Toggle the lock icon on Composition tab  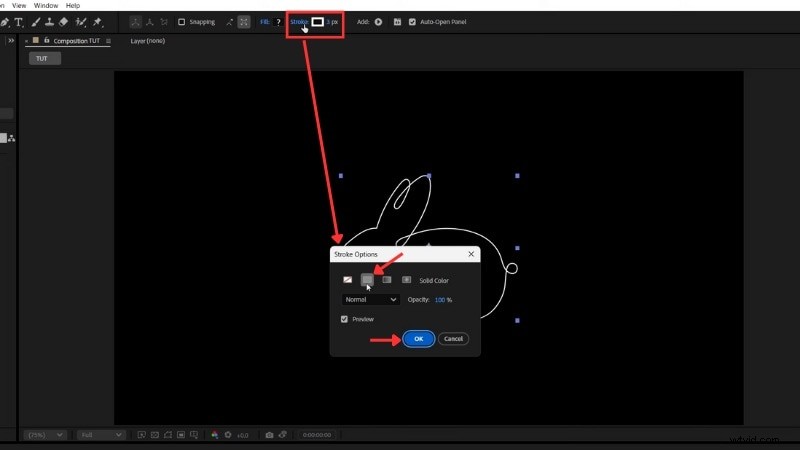coord(46,40)
